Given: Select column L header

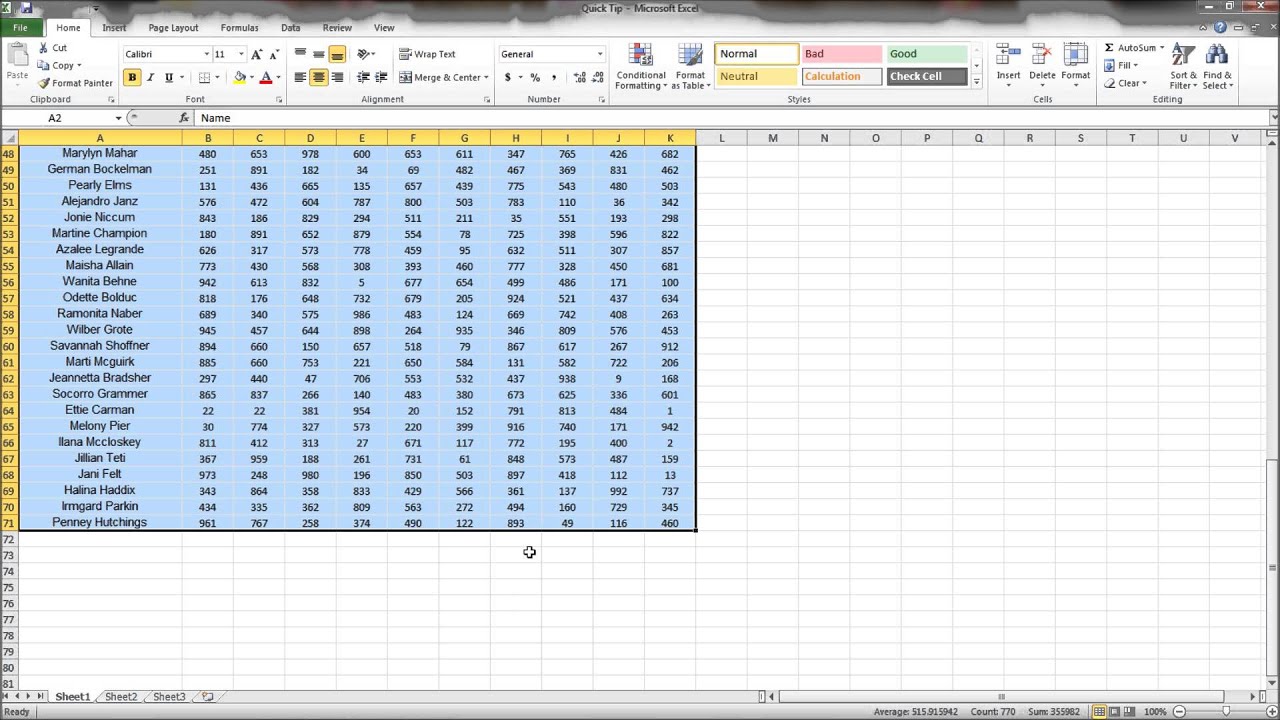Looking at the screenshot, I should click(x=721, y=138).
